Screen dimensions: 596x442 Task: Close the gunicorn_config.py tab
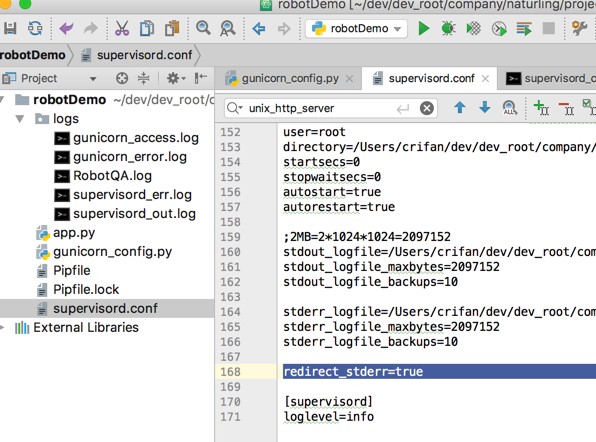(x=349, y=79)
